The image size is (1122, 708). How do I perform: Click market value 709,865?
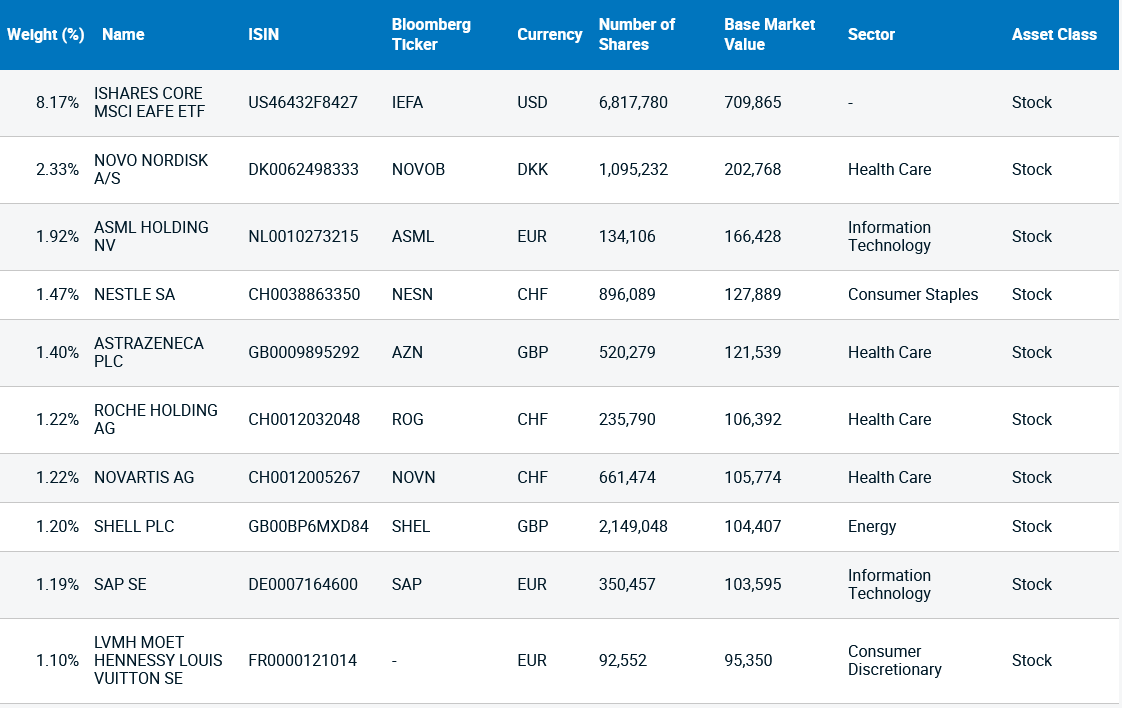[x=753, y=102]
